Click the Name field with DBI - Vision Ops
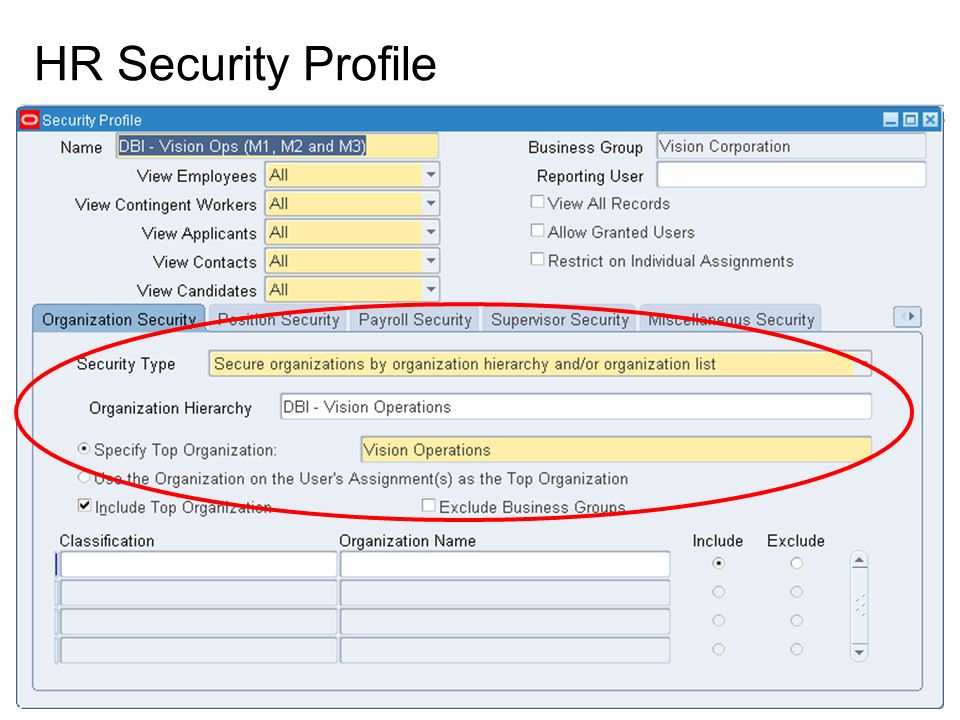 277,146
